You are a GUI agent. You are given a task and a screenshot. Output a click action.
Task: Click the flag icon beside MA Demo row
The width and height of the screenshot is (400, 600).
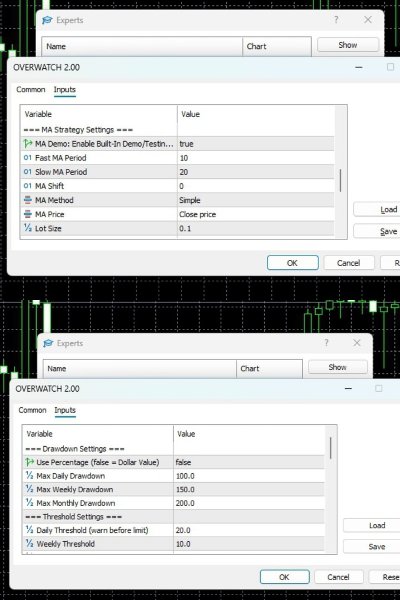coord(28,144)
